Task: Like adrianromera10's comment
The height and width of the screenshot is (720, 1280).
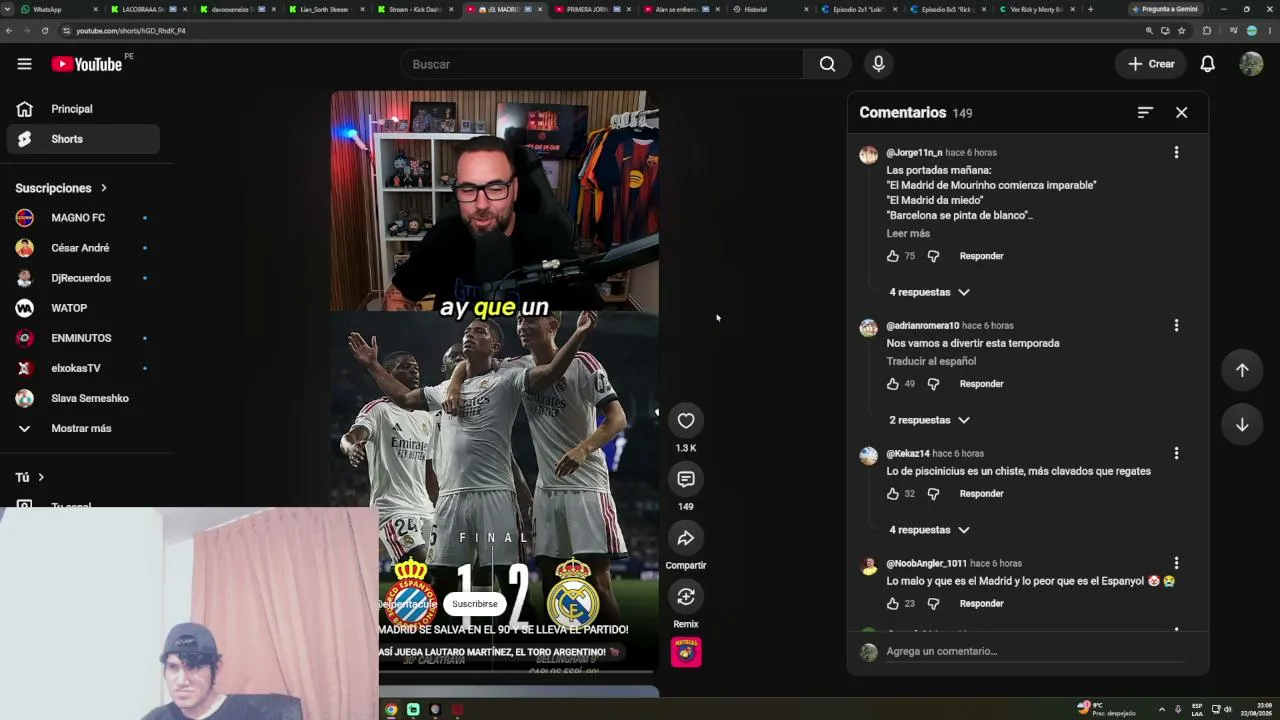Action: [893, 384]
